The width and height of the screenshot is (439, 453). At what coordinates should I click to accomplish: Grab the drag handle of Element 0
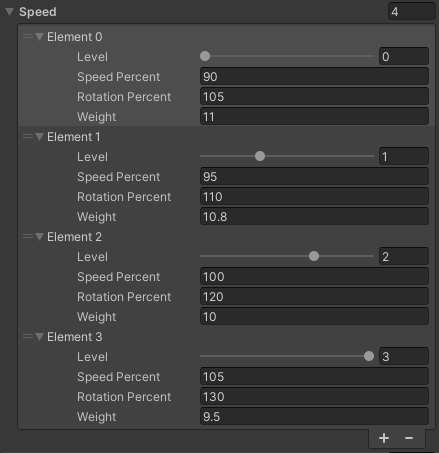(x=28, y=36)
